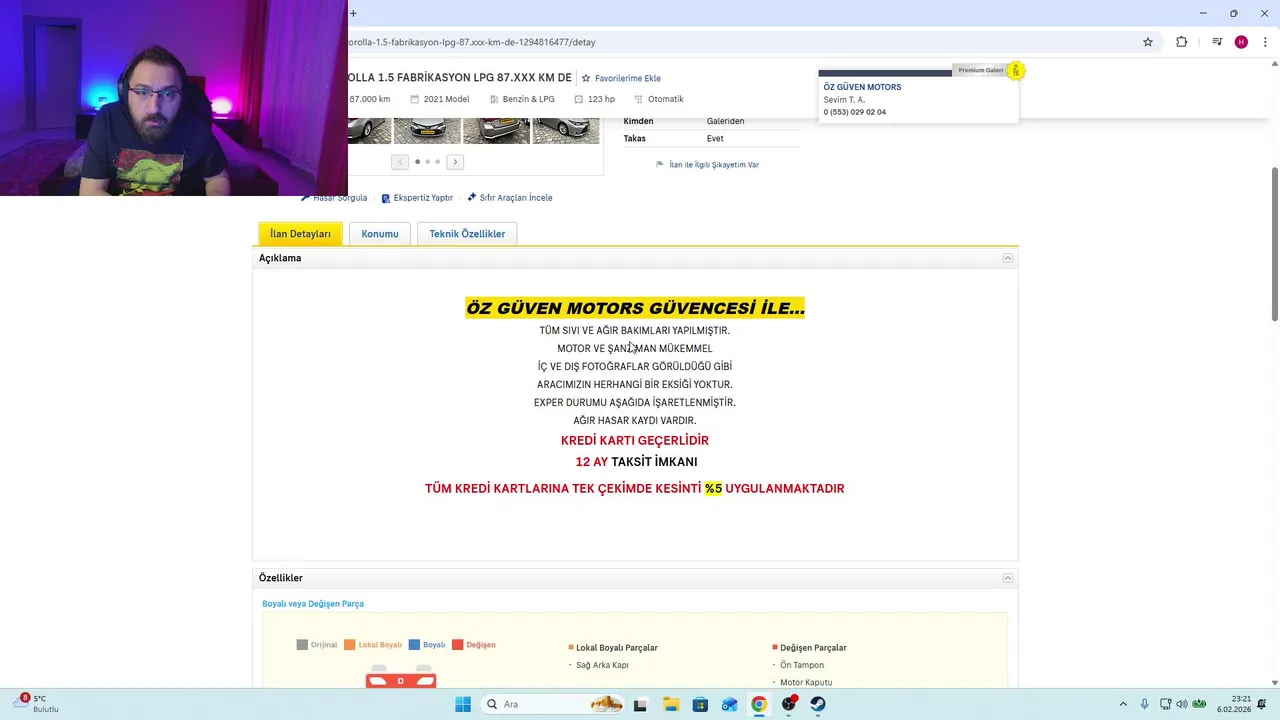Click Ön Tampon list entry
This screenshot has height=720, width=1280.
[802, 665]
